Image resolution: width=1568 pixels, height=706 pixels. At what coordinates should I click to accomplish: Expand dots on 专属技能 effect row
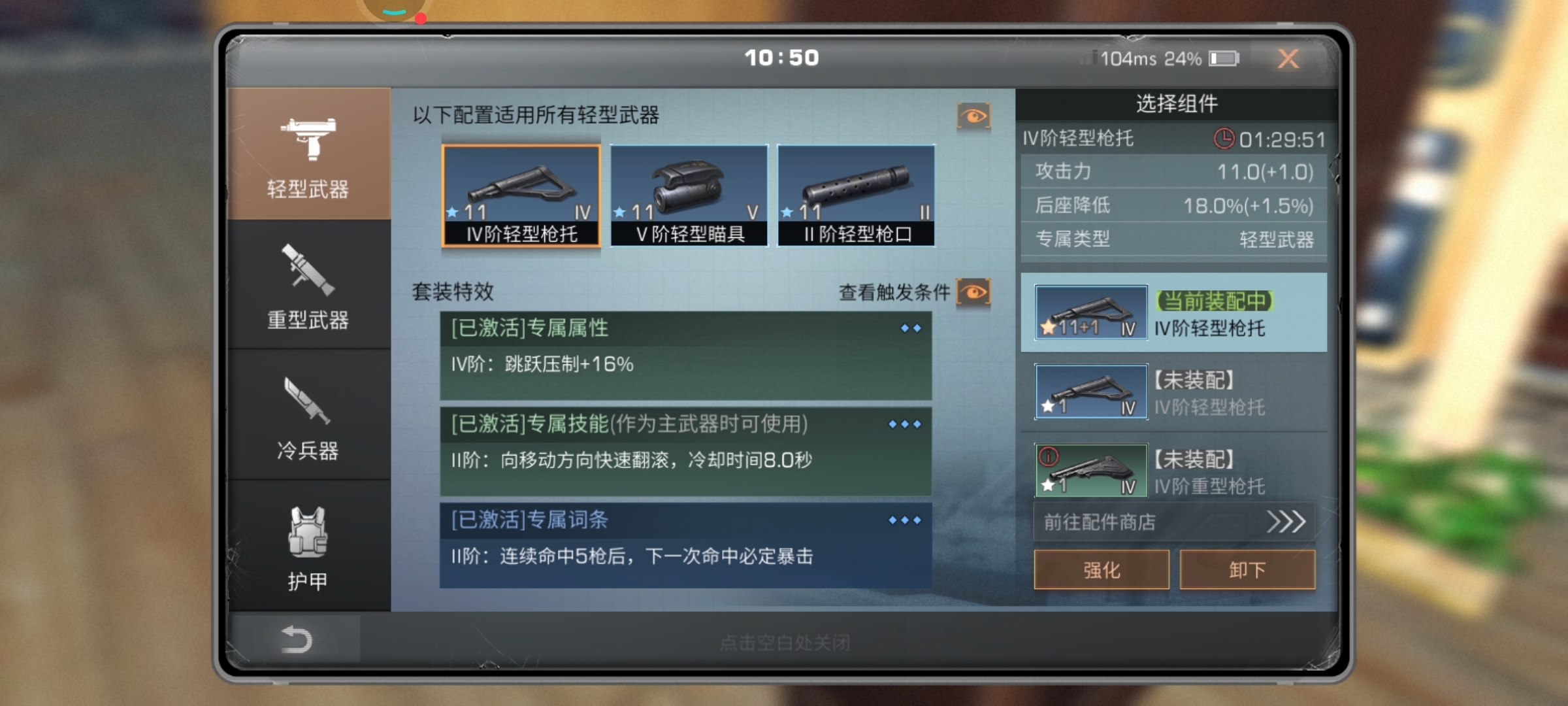905,424
